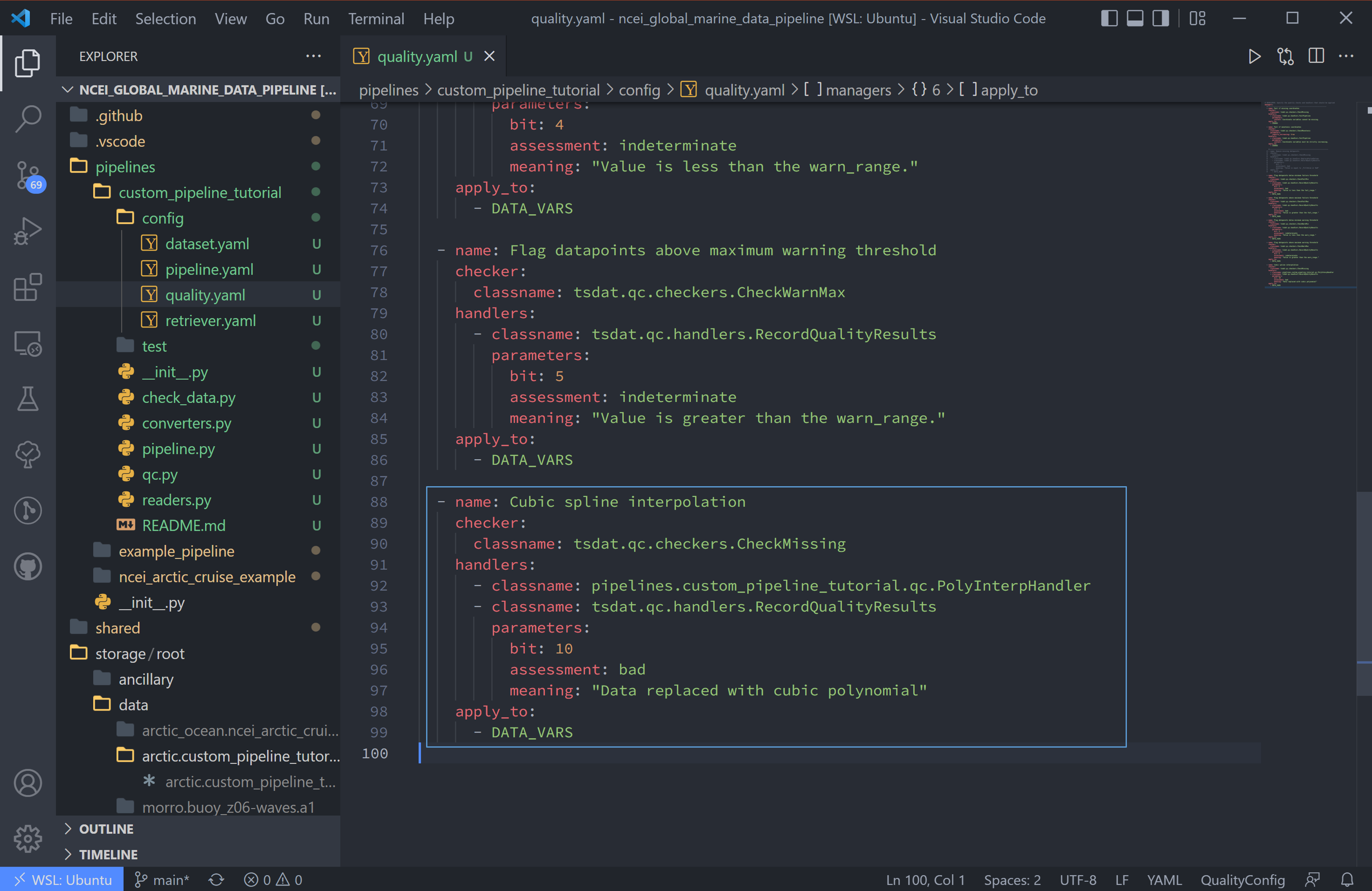This screenshot has width=1372, height=891.
Task: Open the Testing beaker view
Action: 27,399
